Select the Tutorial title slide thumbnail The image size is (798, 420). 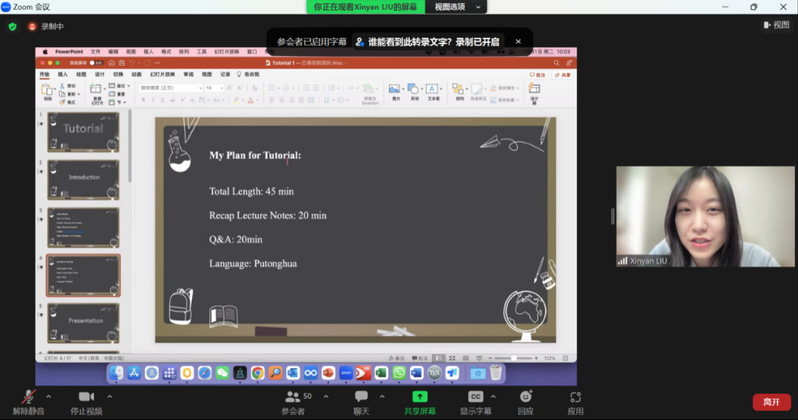[x=83, y=130]
